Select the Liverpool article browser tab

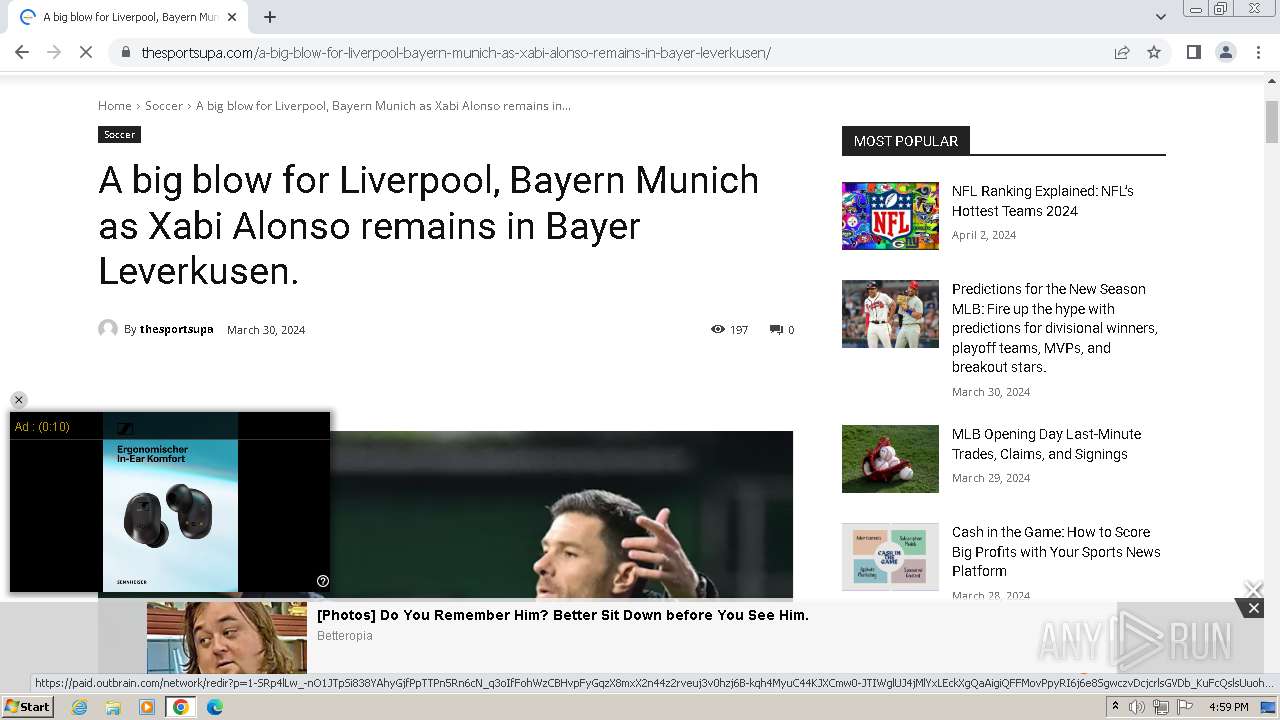128,17
